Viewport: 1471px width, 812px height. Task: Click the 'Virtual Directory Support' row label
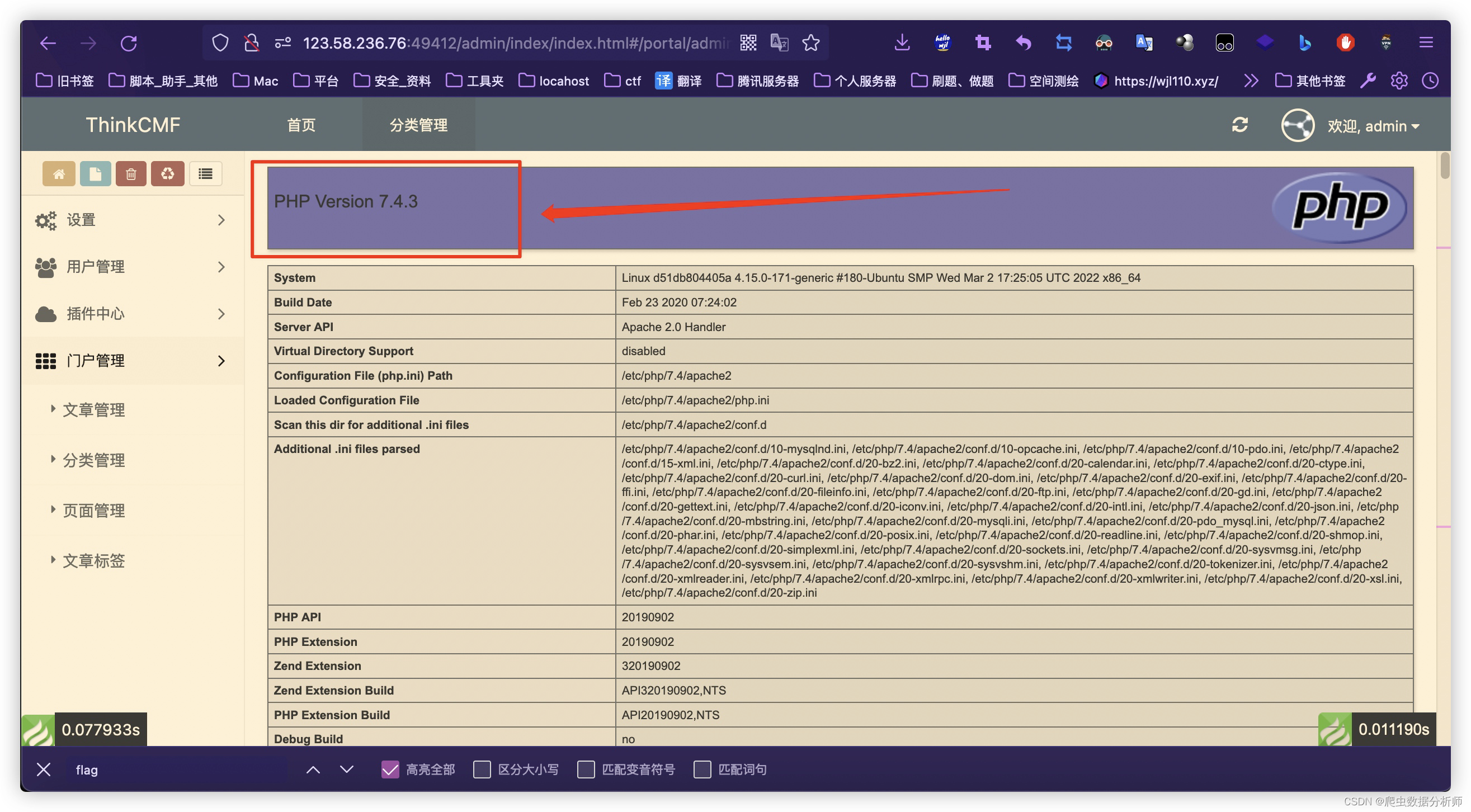click(x=343, y=351)
